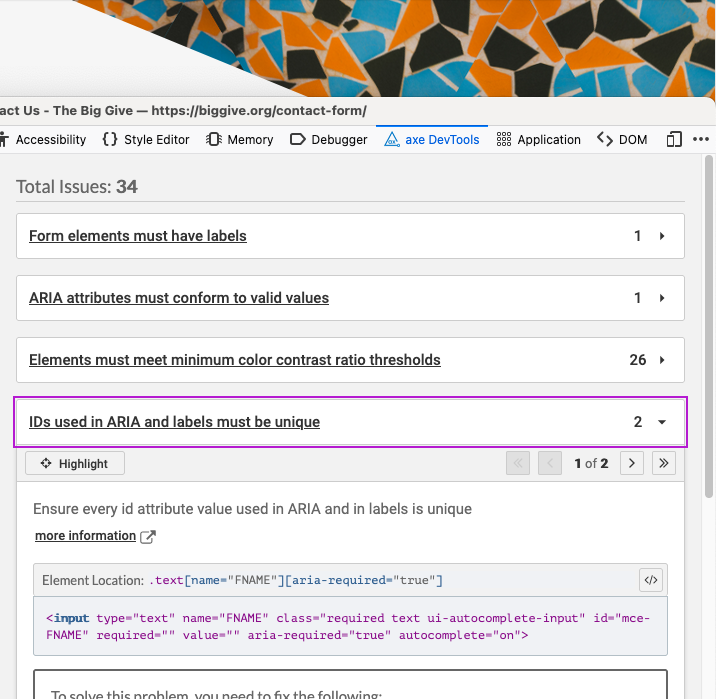The height and width of the screenshot is (699, 716).
Task: Click the input element HTML snippet
Action: pyautogui.click(x=350, y=626)
